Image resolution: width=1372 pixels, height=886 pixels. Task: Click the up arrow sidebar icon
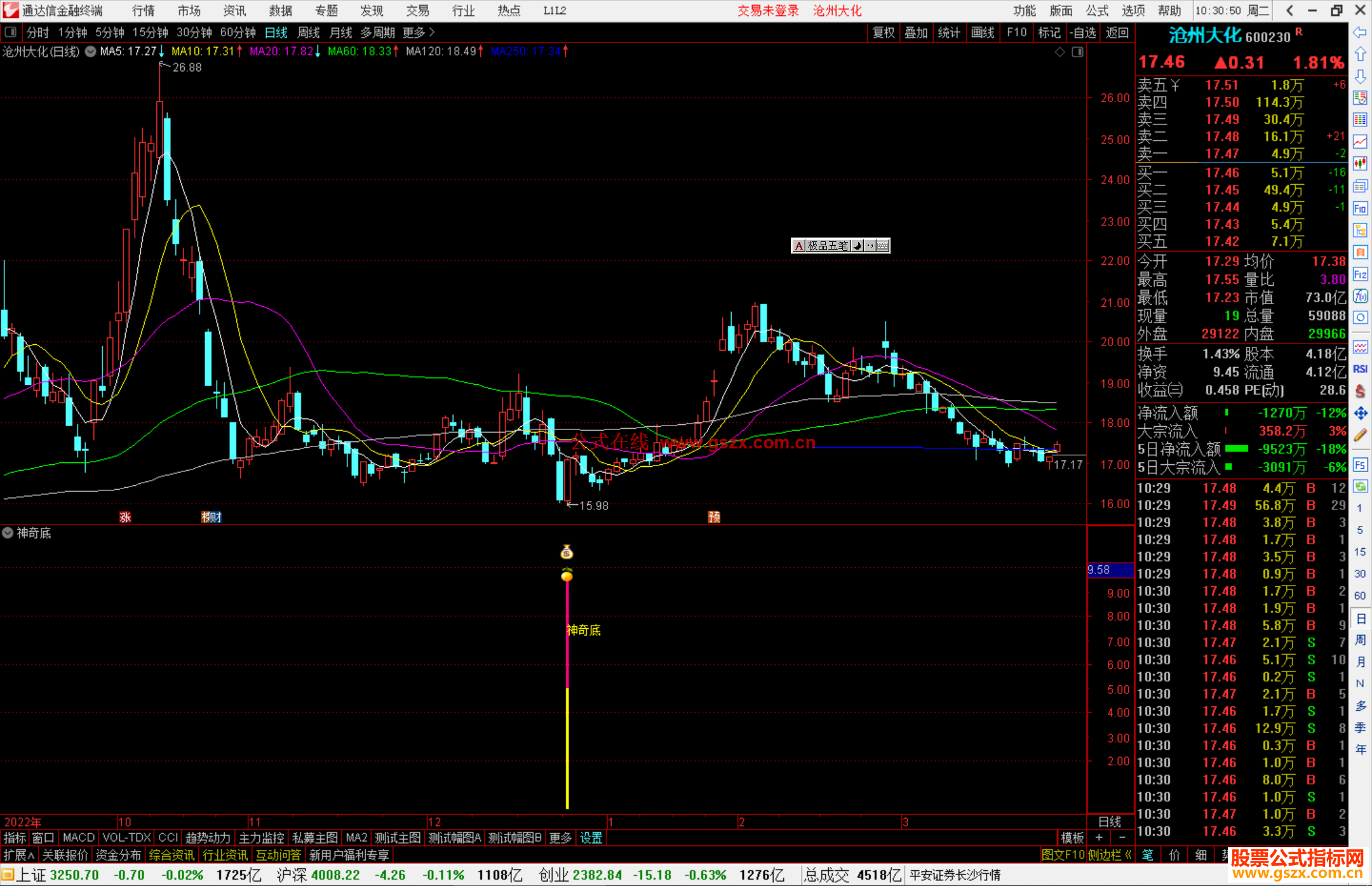(1360, 54)
